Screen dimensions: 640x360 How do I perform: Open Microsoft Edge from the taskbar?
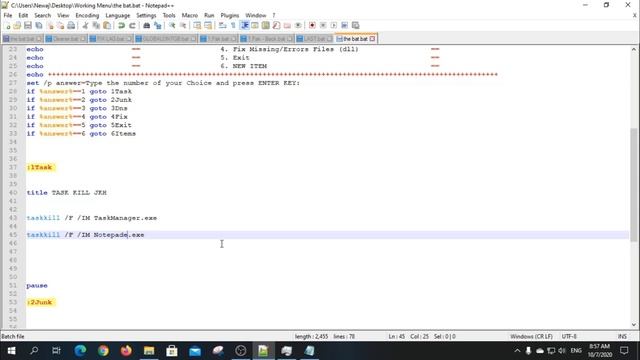(x=80, y=351)
